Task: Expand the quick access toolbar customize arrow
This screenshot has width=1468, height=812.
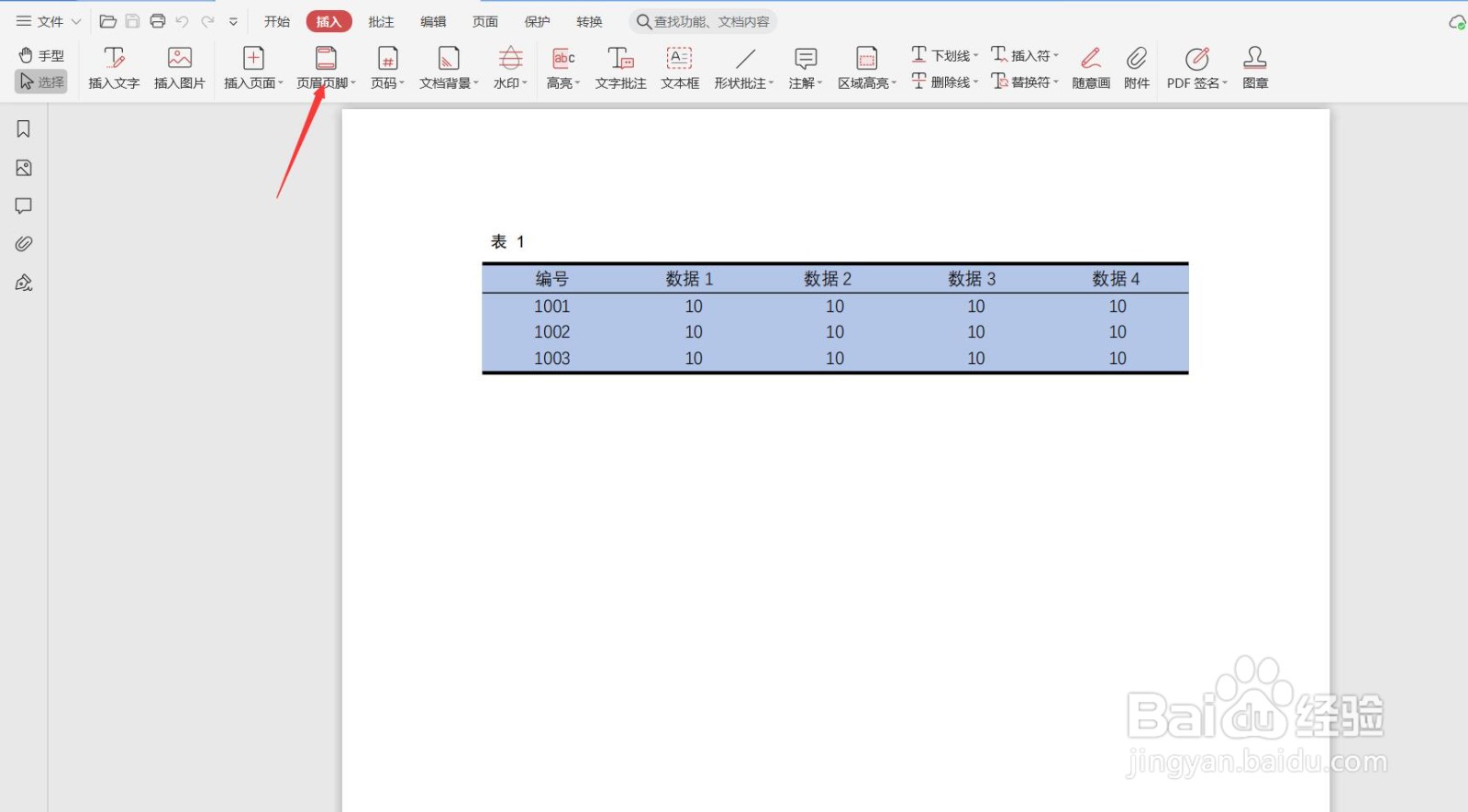Action: click(x=233, y=21)
